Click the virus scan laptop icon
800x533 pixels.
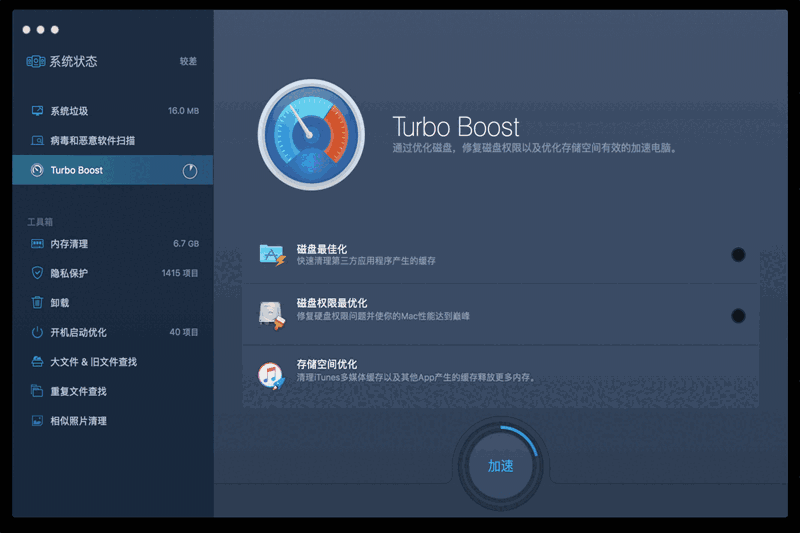coord(37,140)
